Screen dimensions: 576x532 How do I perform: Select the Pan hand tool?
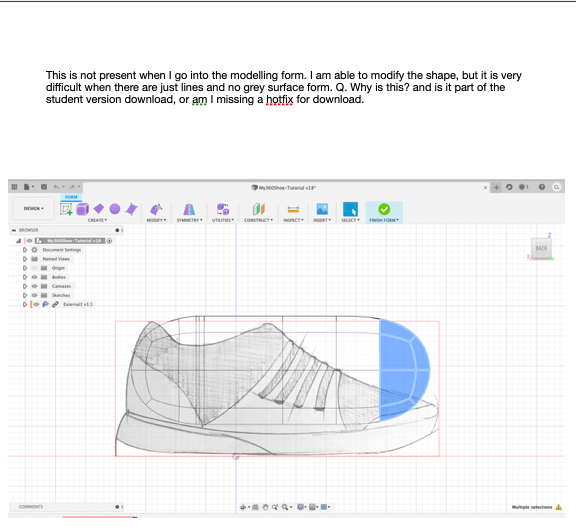265,507
